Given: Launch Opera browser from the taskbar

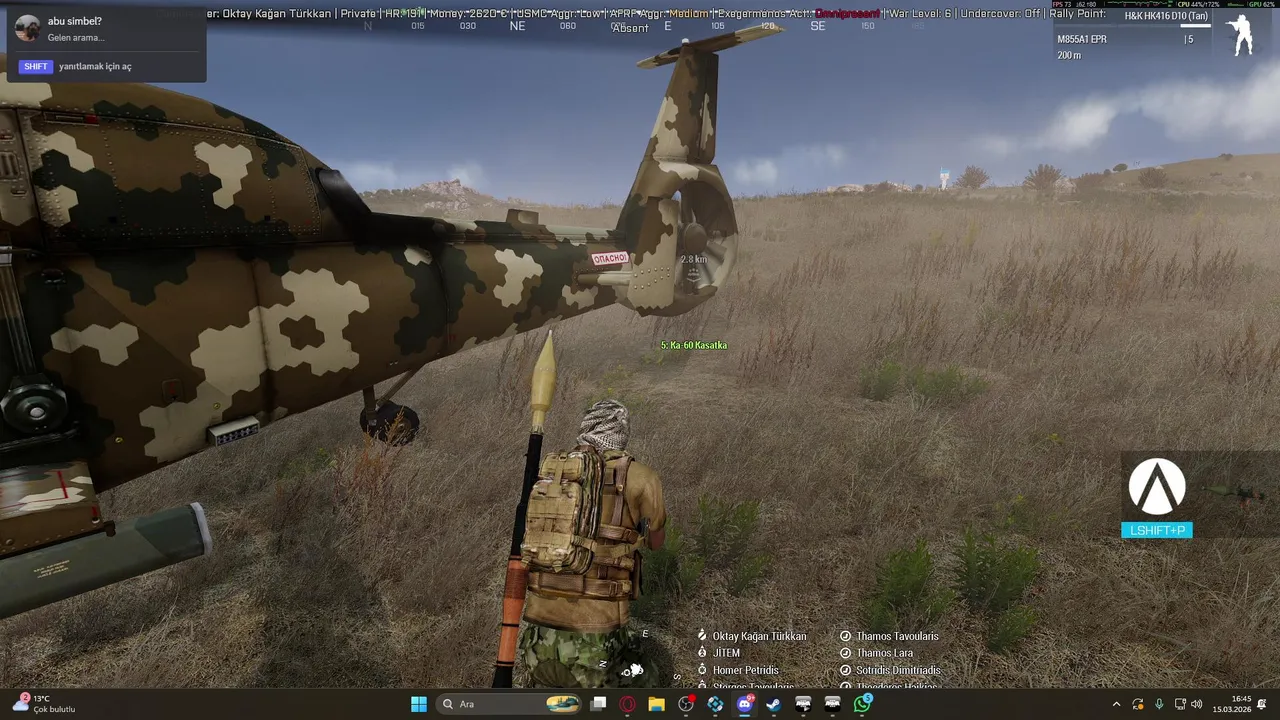Looking at the screenshot, I should (x=627, y=704).
